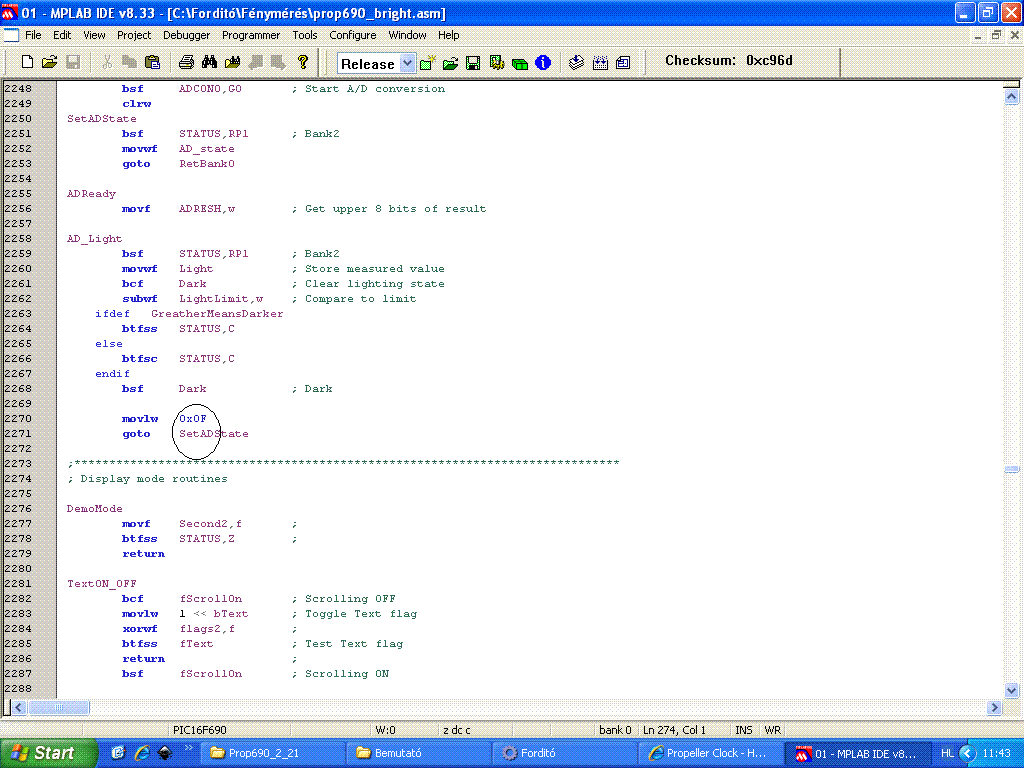This screenshot has height=768, width=1024.
Task: Open the Configure menu
Action: point(353,35)
